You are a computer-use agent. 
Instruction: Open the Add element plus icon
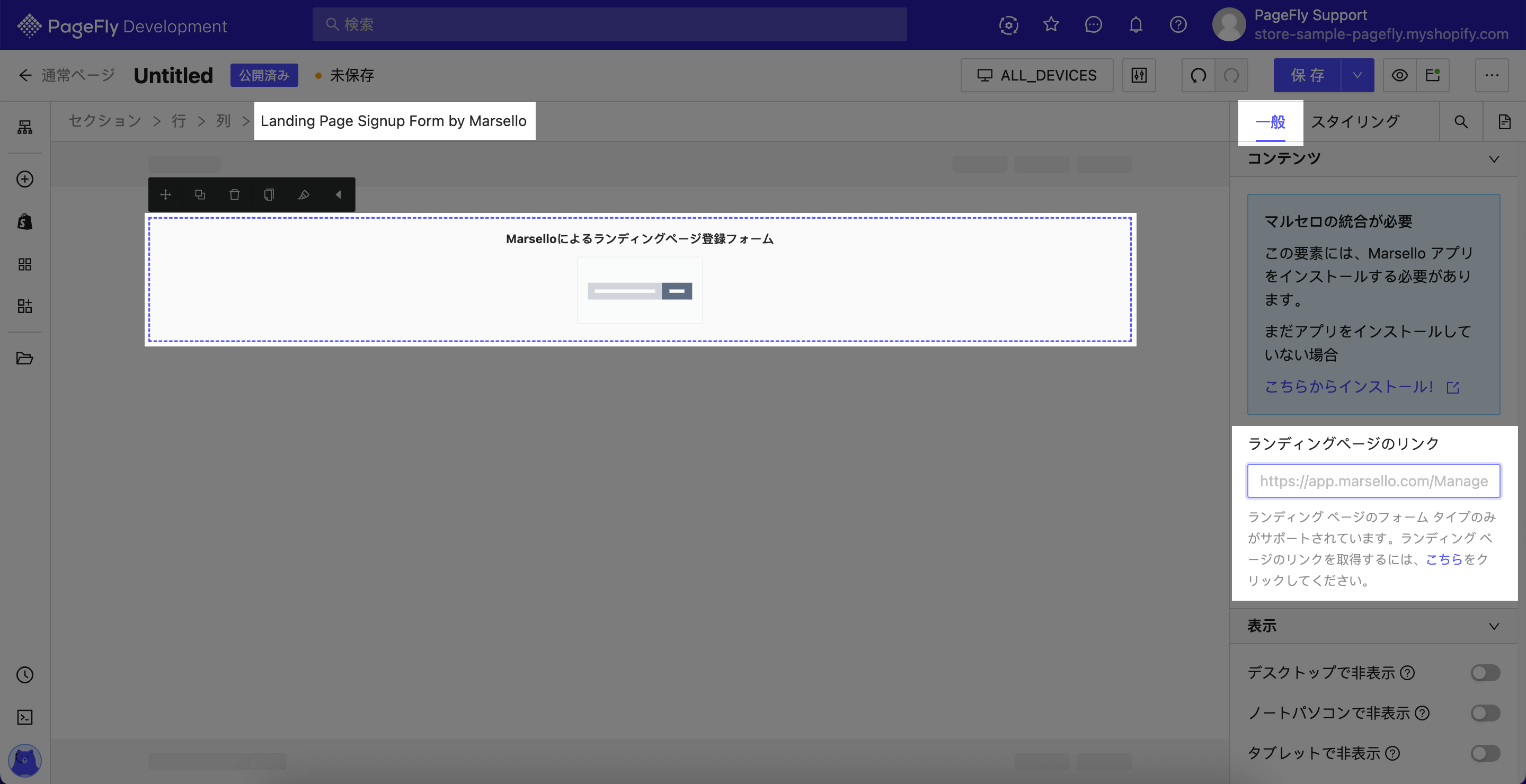point(25,179)
